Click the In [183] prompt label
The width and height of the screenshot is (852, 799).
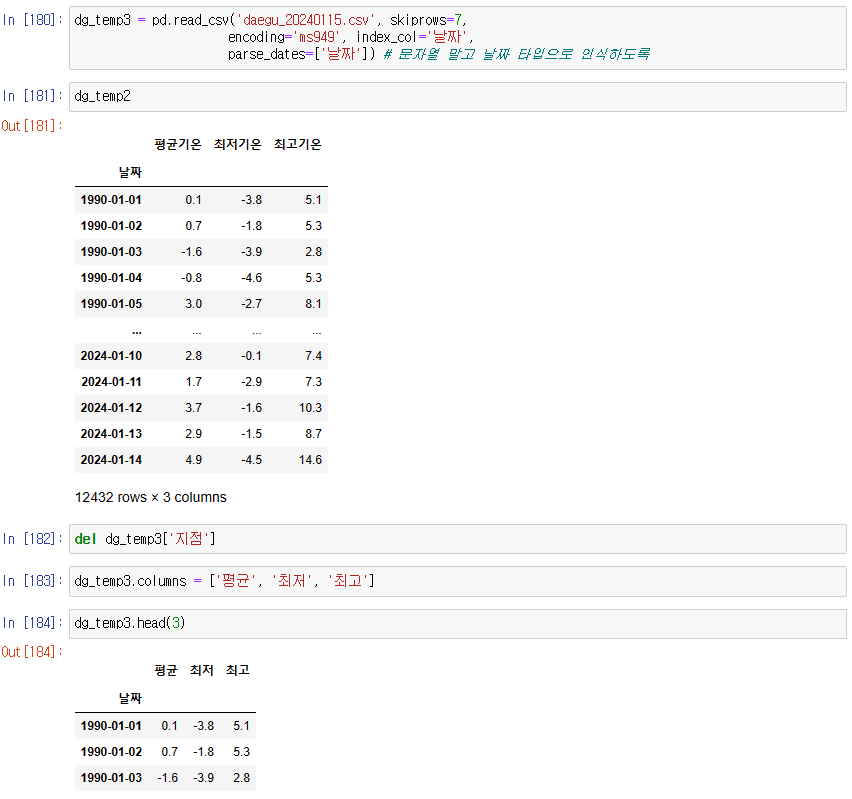[x=32, y=581]
